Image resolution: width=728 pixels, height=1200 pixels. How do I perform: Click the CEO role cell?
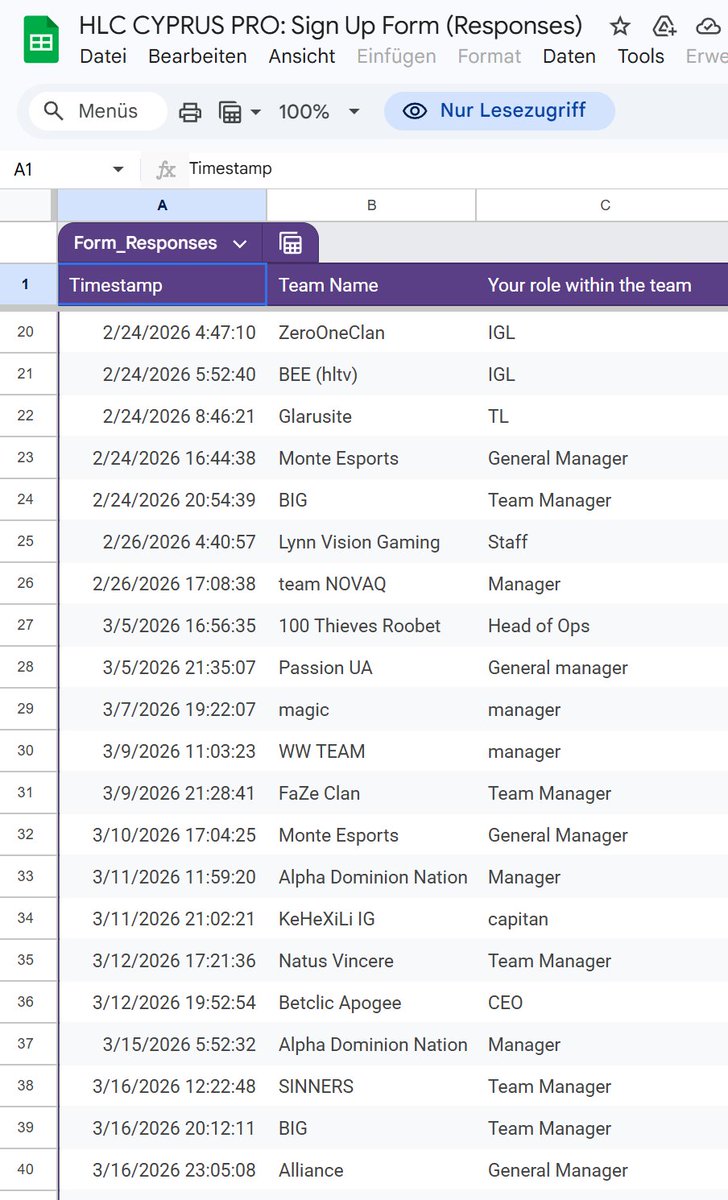coord(602,1003)
